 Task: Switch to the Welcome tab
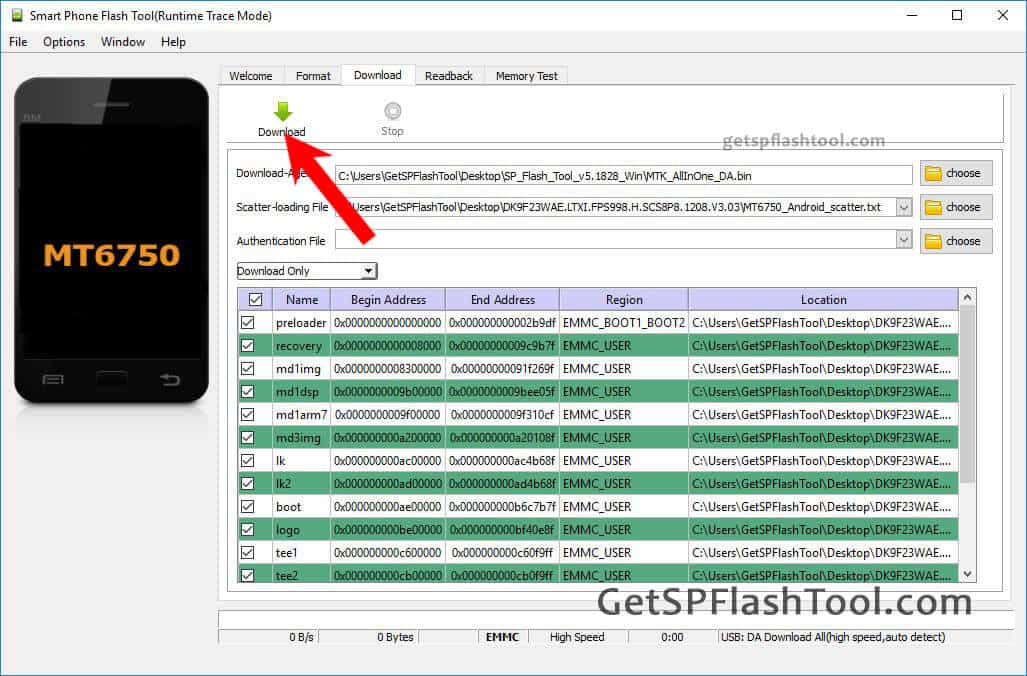coord(251,76)
